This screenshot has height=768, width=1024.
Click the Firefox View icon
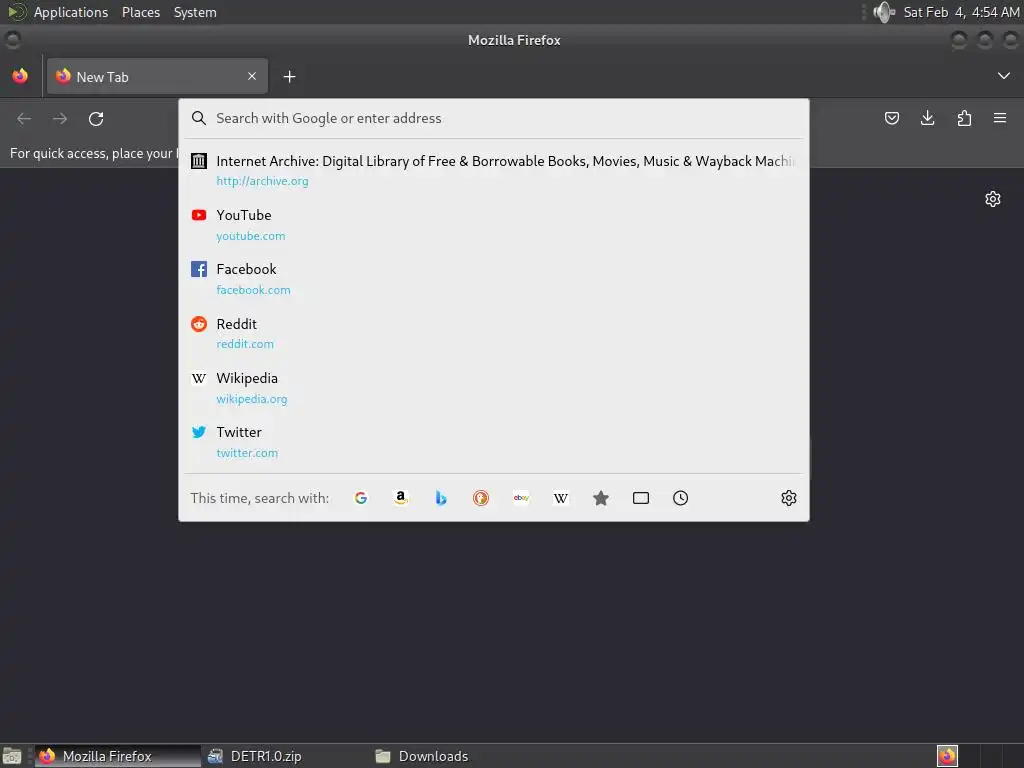click(x=20, y=76)
